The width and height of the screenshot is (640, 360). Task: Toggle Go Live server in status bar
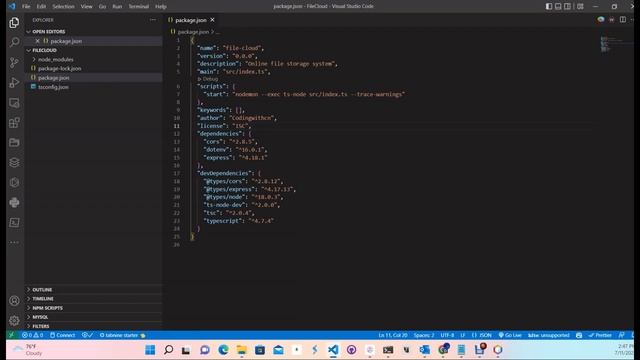(x=510, y=335)
